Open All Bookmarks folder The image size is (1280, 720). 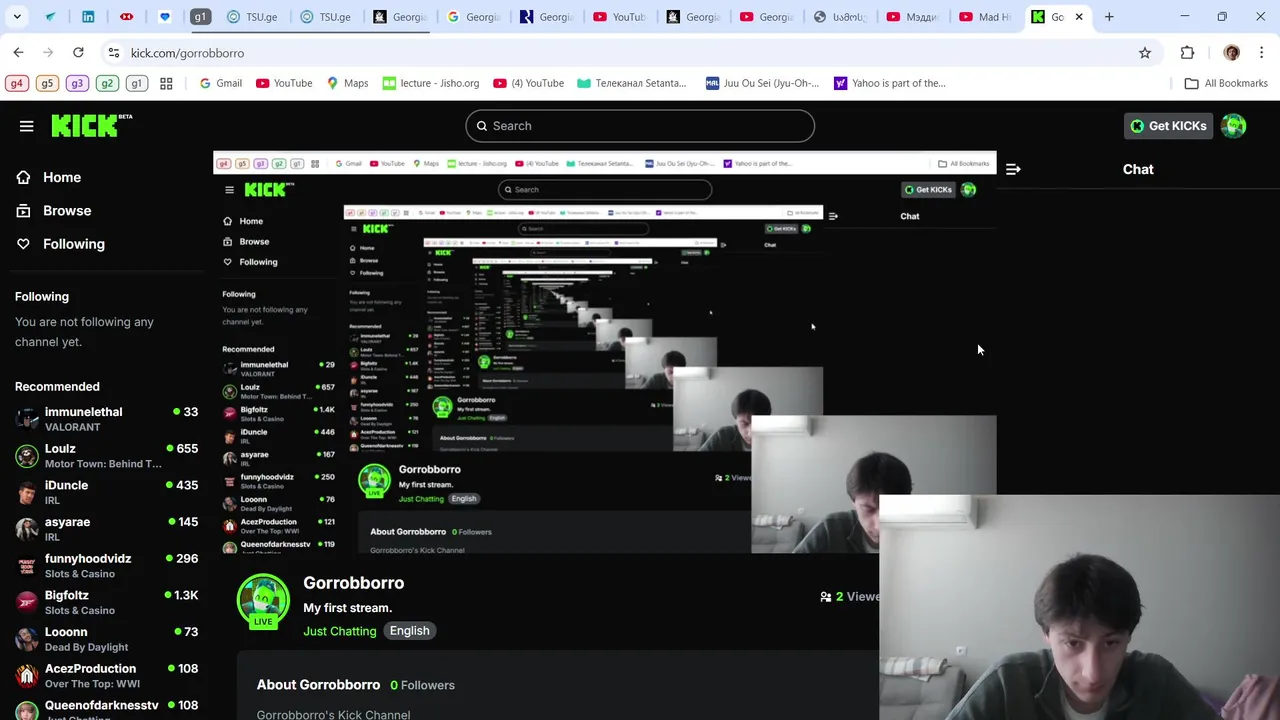(1226, 83)
